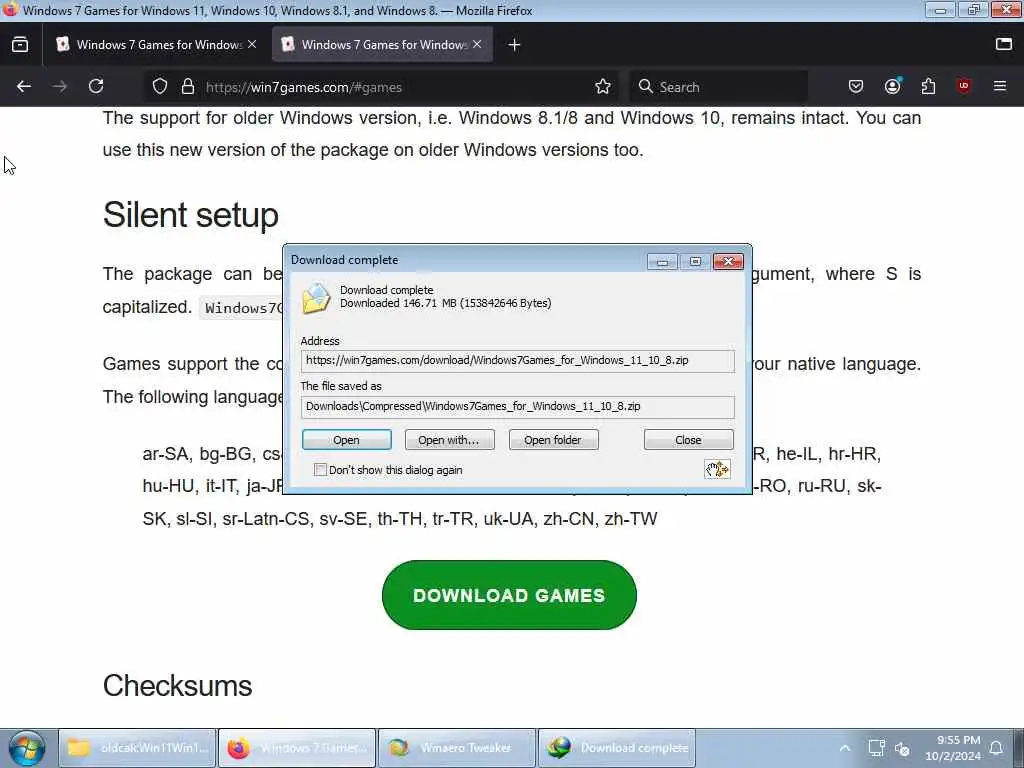Viewport: 1024px width, 768px height.
Task: Open the Firefox View icon
Action: [x=20, y=44]
